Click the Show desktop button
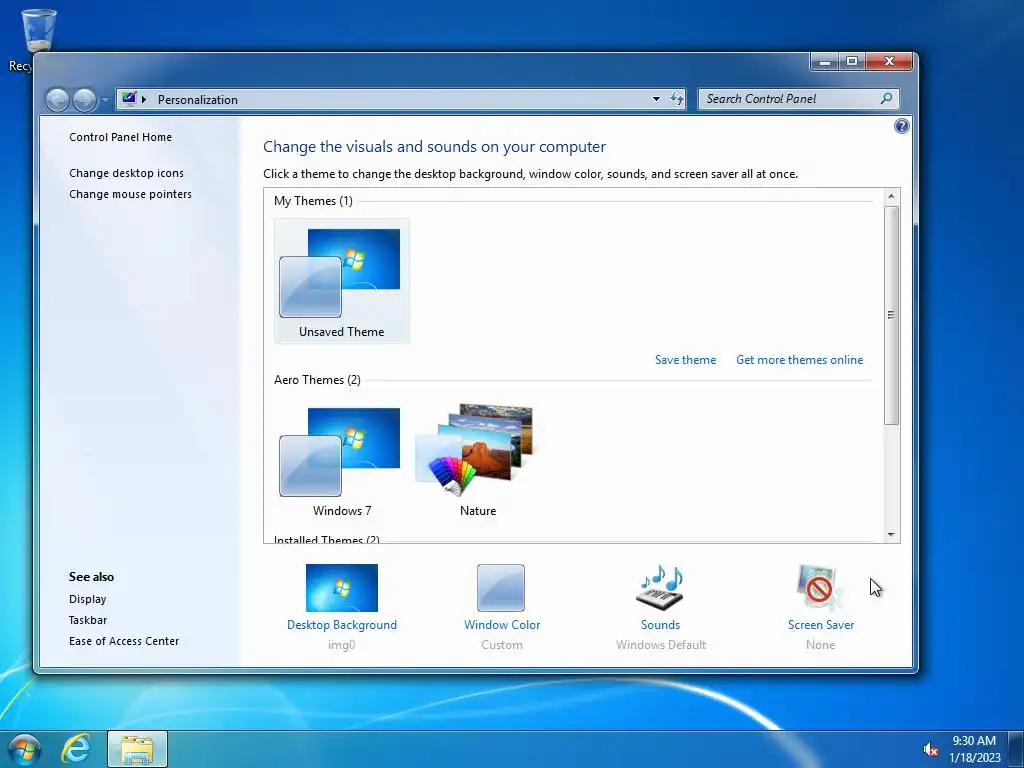 (x=1016, y=749)
